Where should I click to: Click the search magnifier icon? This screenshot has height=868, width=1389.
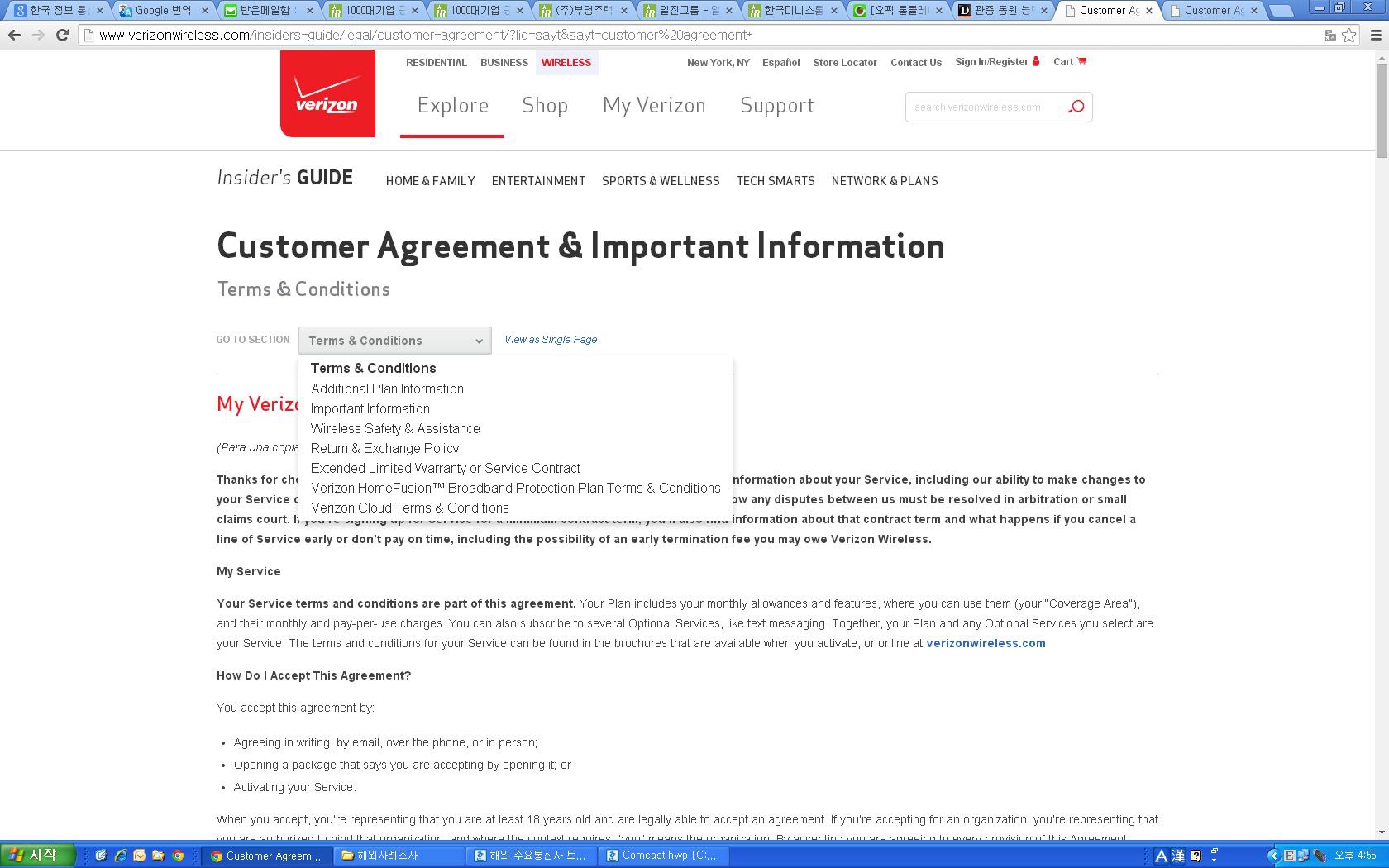1076,107
